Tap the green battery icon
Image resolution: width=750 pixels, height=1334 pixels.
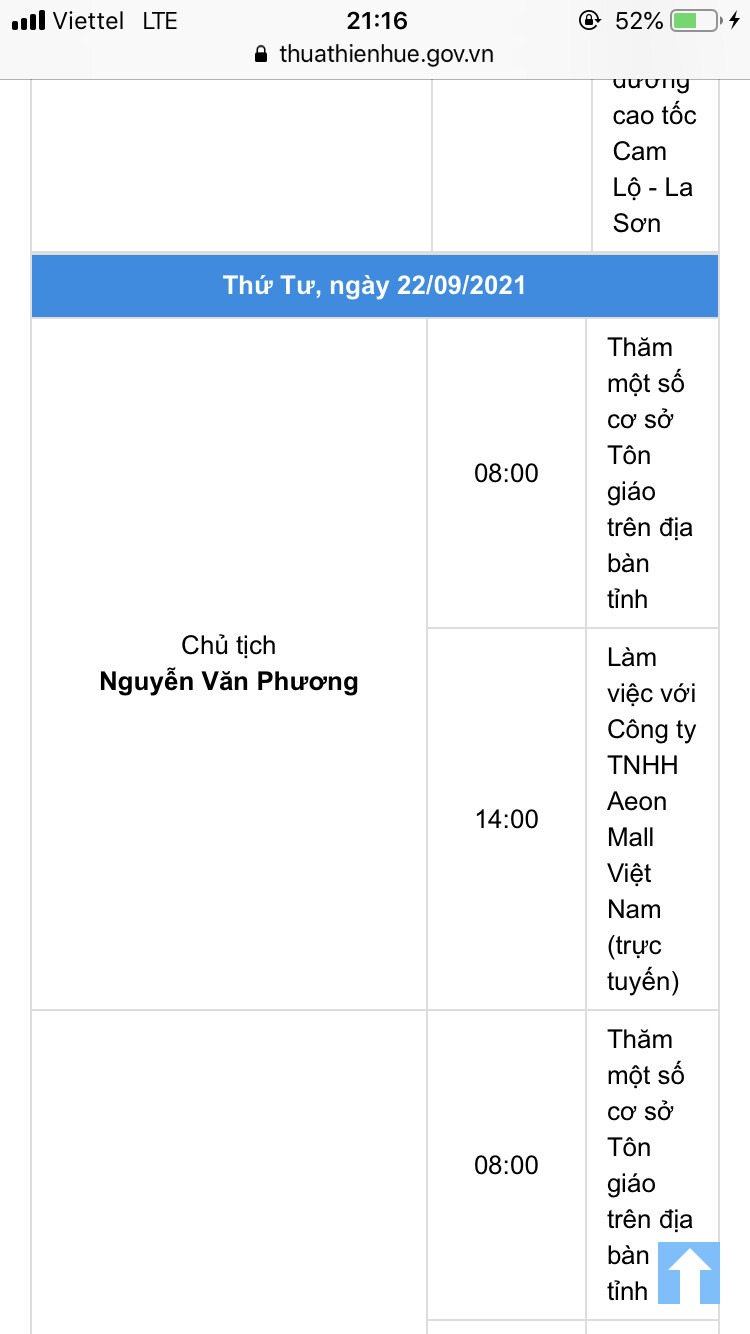click(x=695, y=20)
